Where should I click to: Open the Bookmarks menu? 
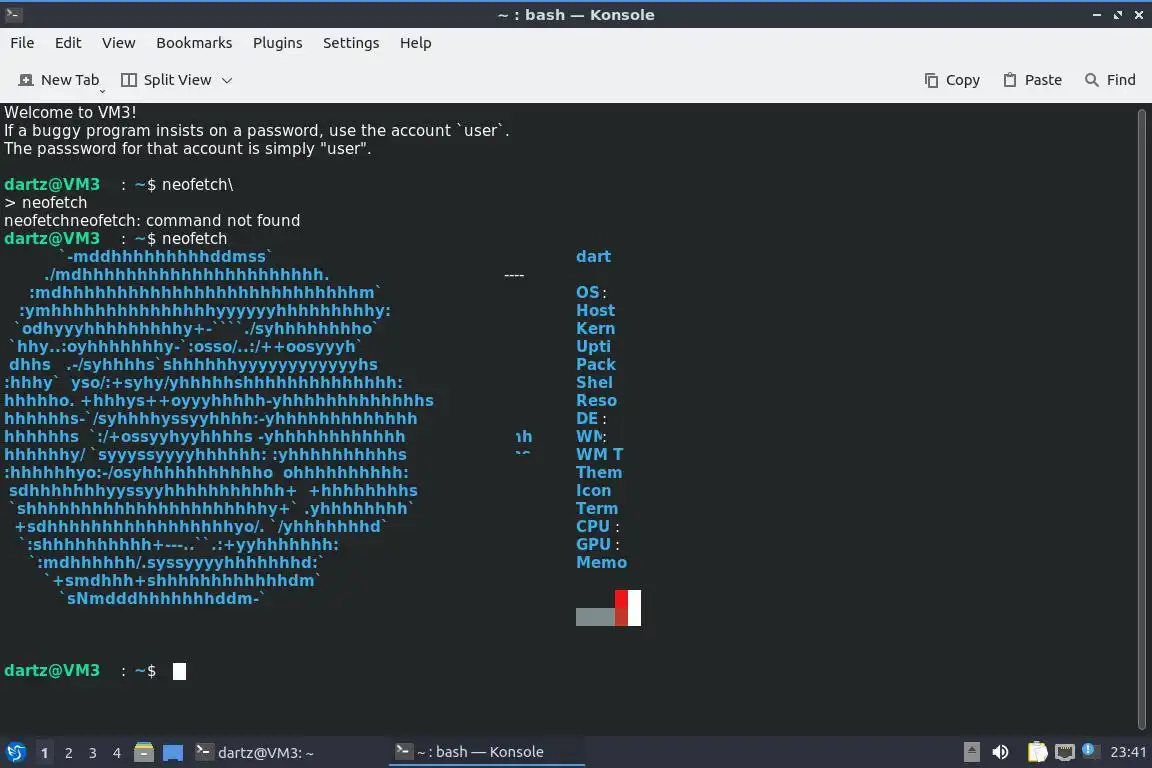click(194, 43)
